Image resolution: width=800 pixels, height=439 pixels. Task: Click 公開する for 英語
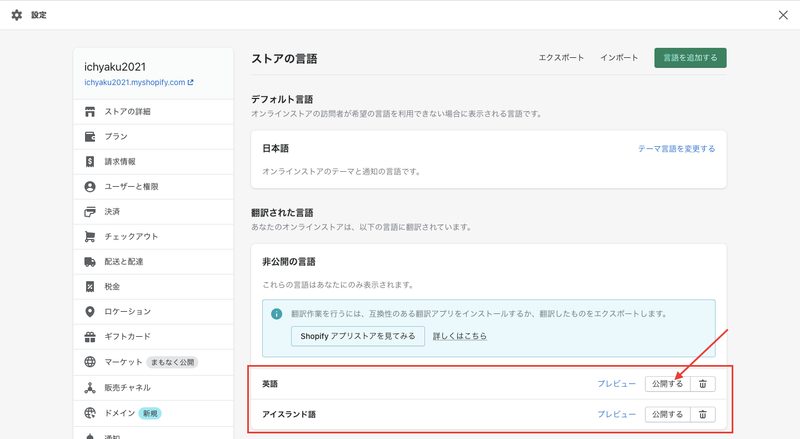pyautogui.click(x=667, y=384)
